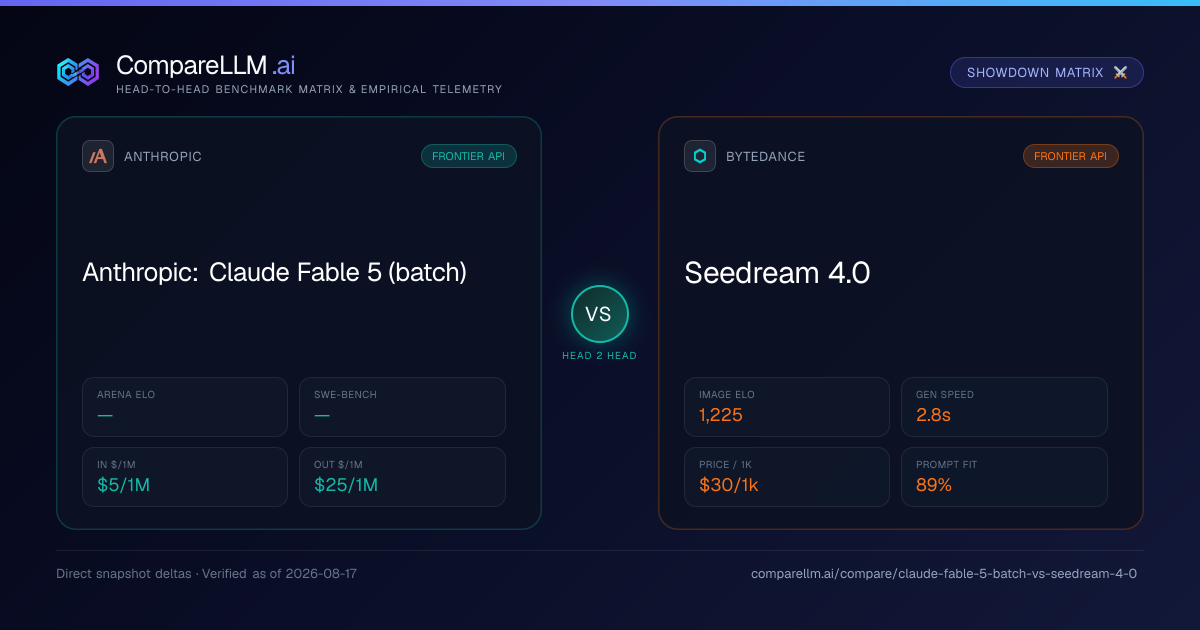Screen dimensions: 1200x630
Task: Click the CompareLLM interlocking hexagons logo
Action: tap(78, 72)
